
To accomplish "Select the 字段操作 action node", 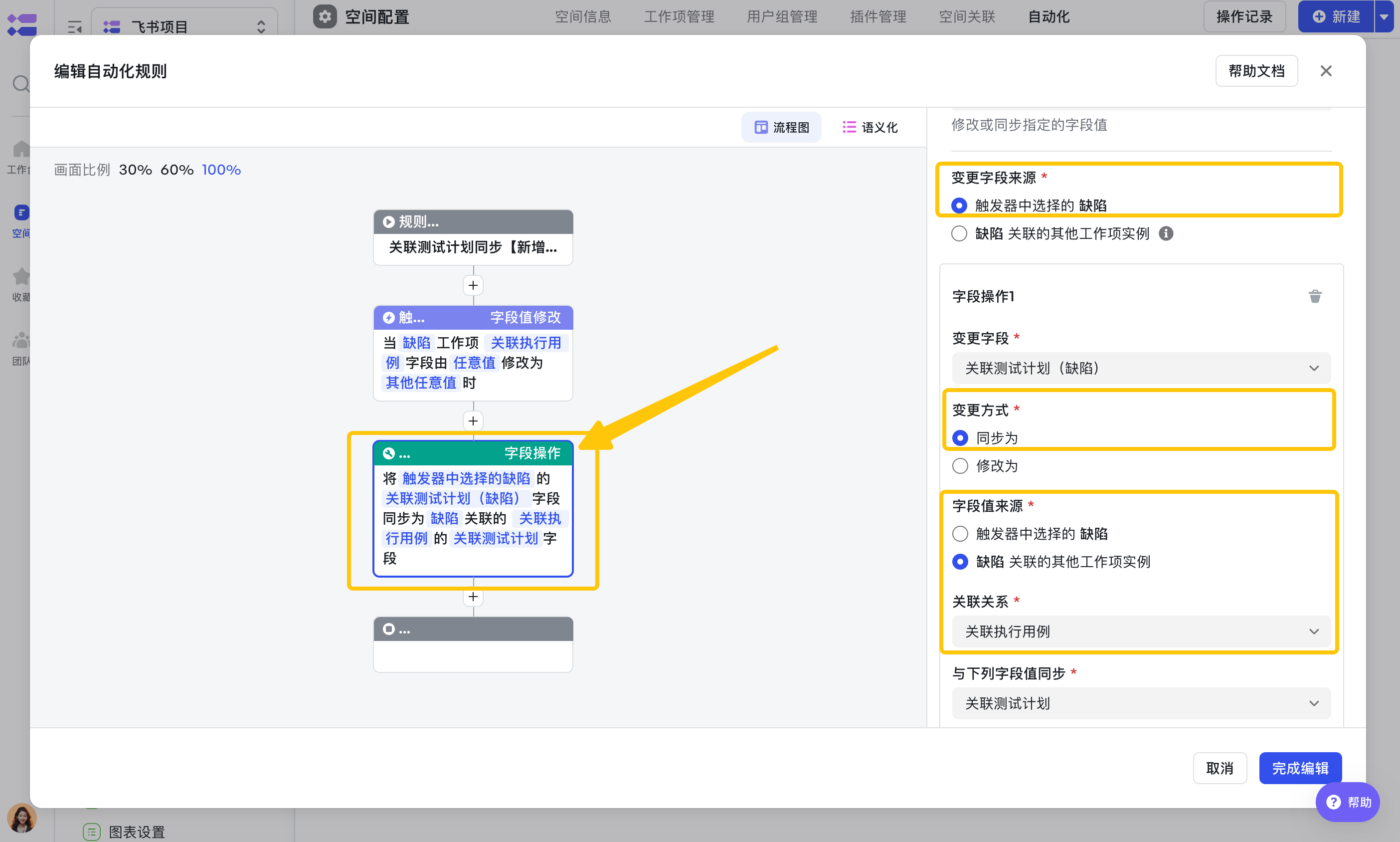I will click(473, 509).
